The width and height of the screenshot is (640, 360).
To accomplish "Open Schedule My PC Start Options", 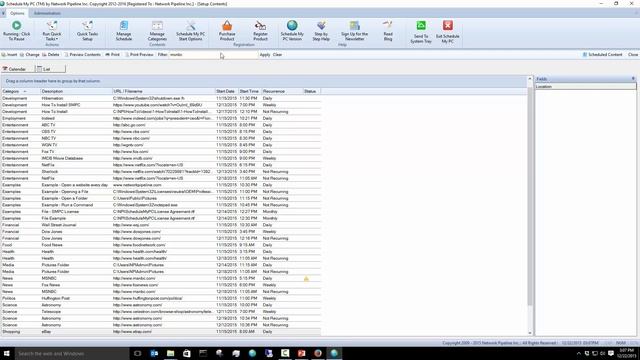I will [190, 30].
